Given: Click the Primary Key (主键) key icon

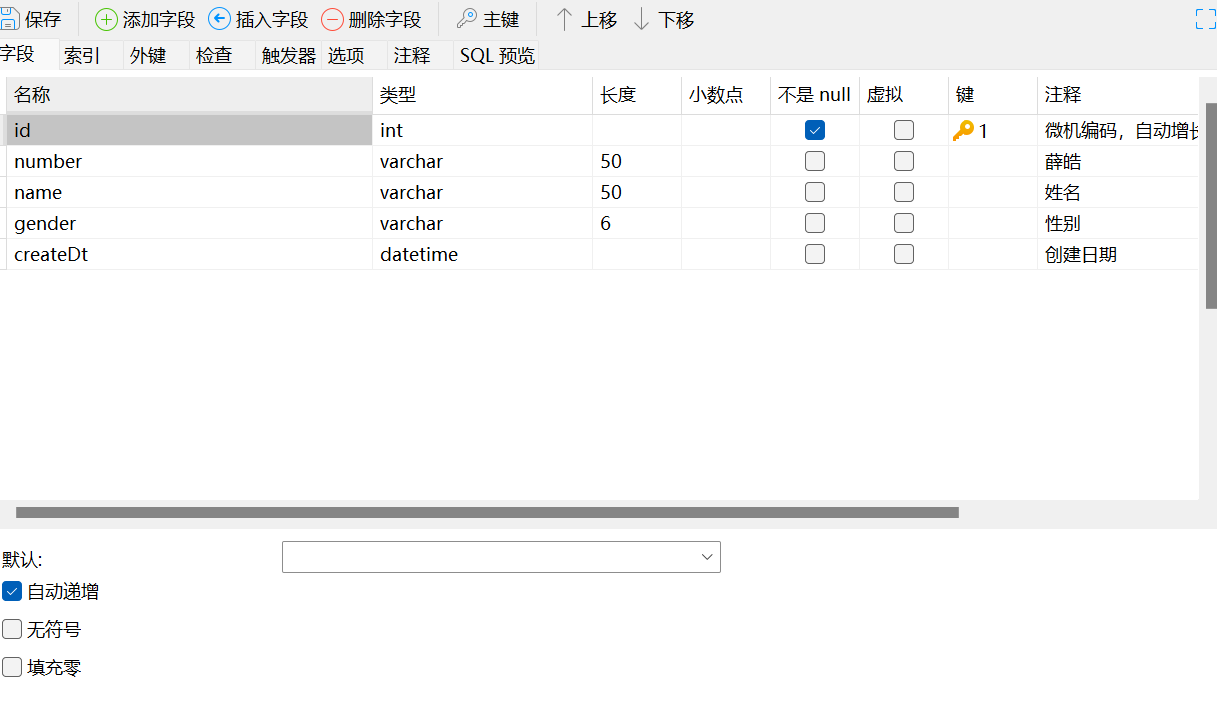Looking at the screenshot, I should (467, 20).
